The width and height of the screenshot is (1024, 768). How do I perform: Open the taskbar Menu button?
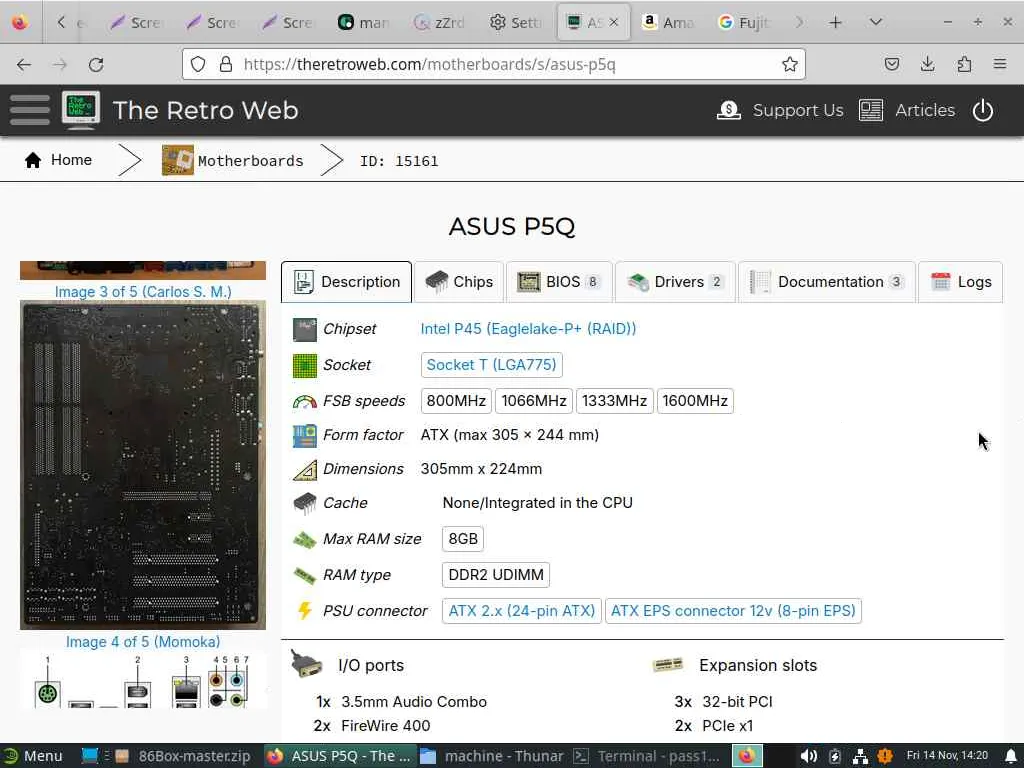point(33,756)
